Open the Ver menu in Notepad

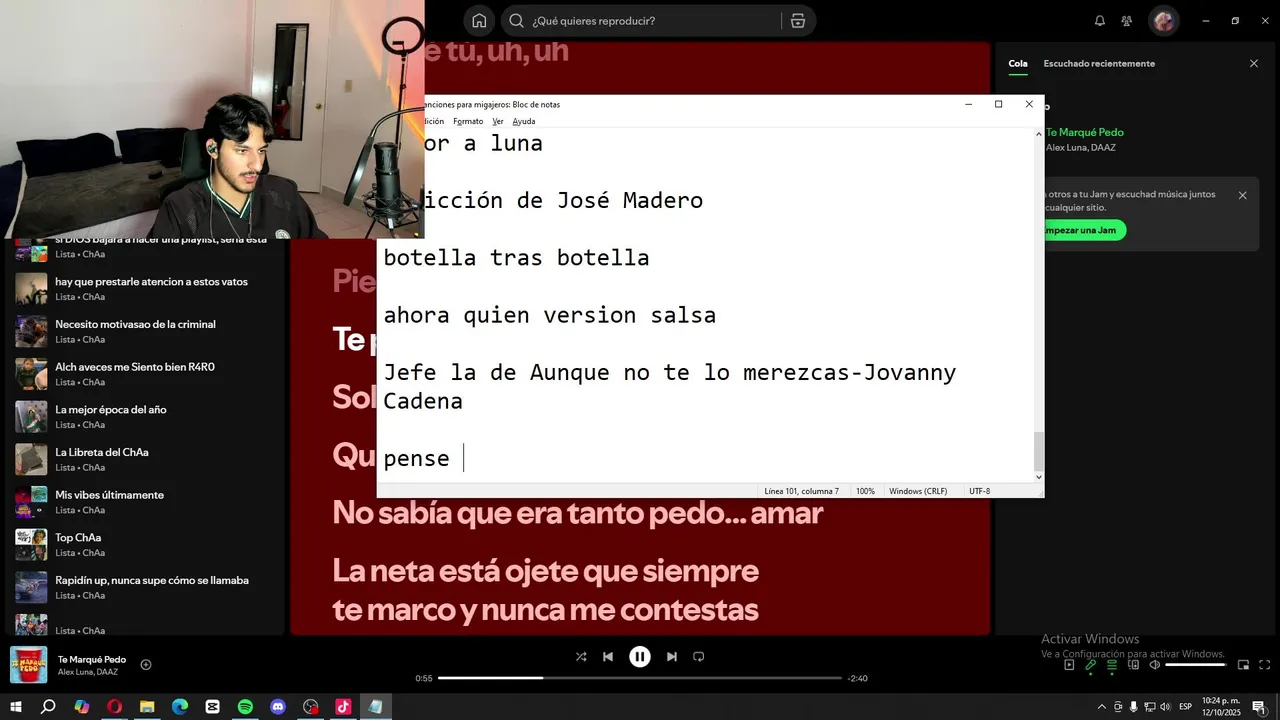click(x=498, y=121)
